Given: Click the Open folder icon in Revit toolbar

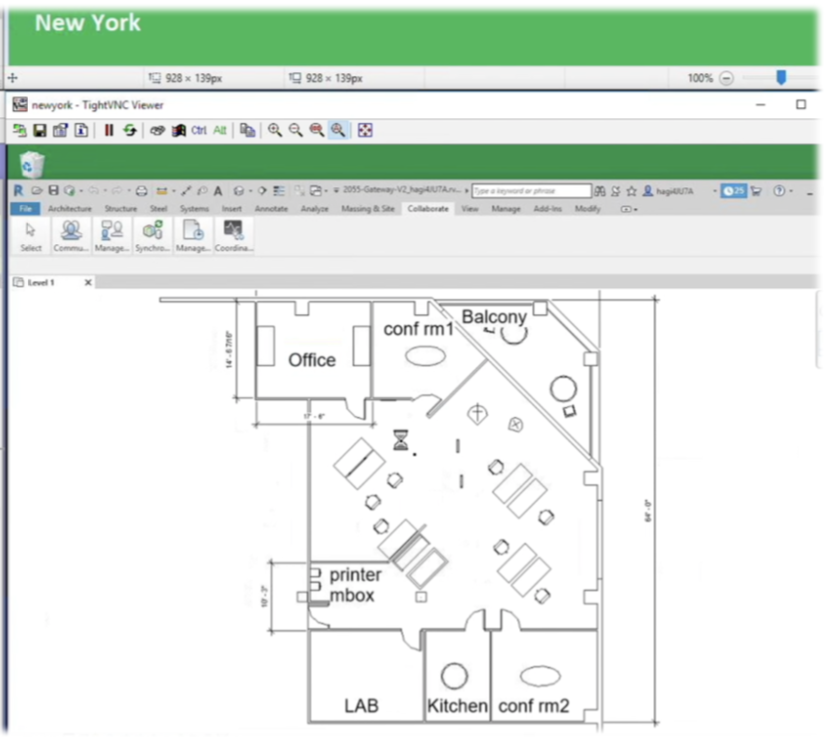Looking at the screenshot, I should 36,191.
